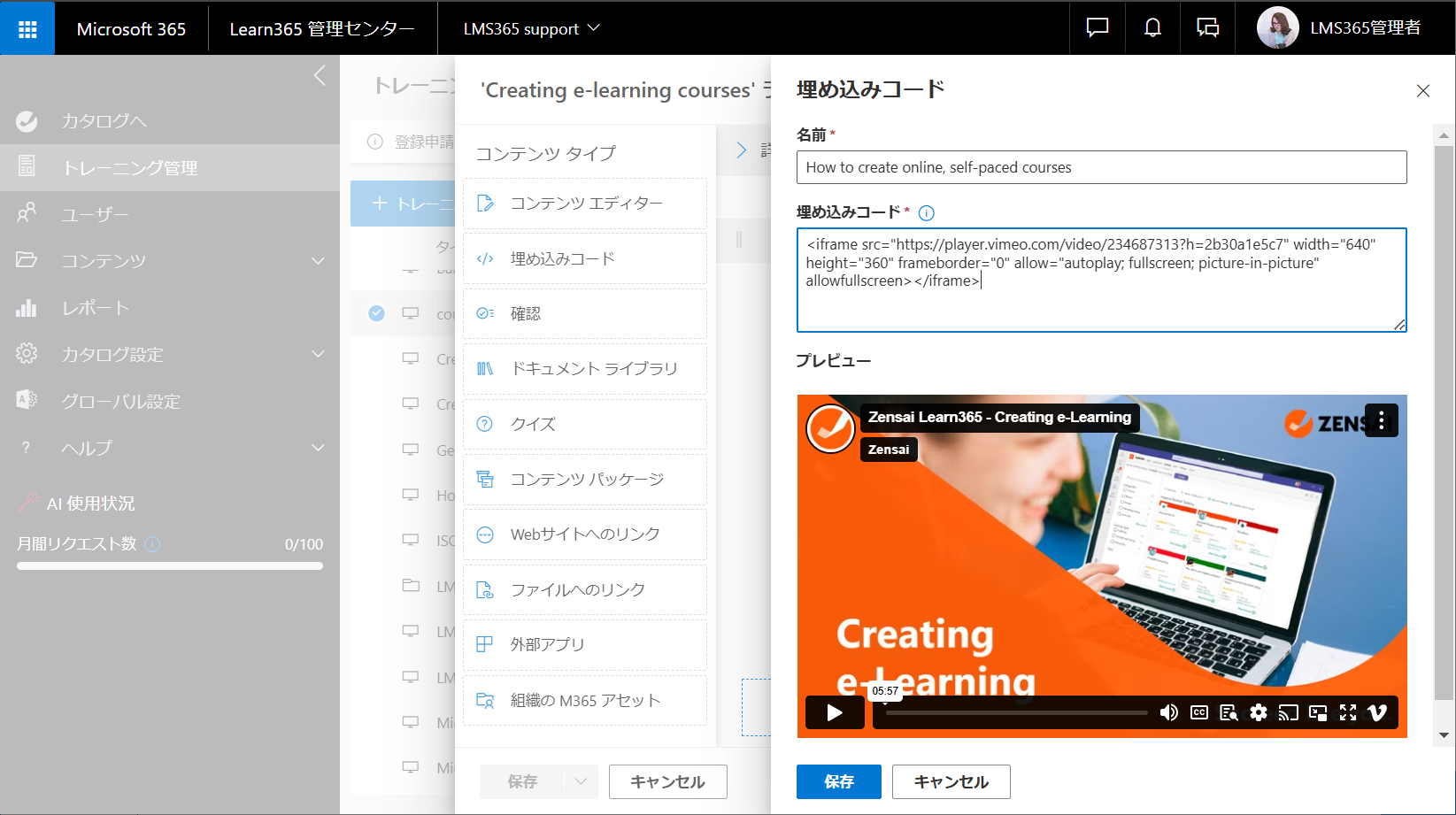Select コンテンツ パッケージ content type
1456x815 pixels.
585,480
